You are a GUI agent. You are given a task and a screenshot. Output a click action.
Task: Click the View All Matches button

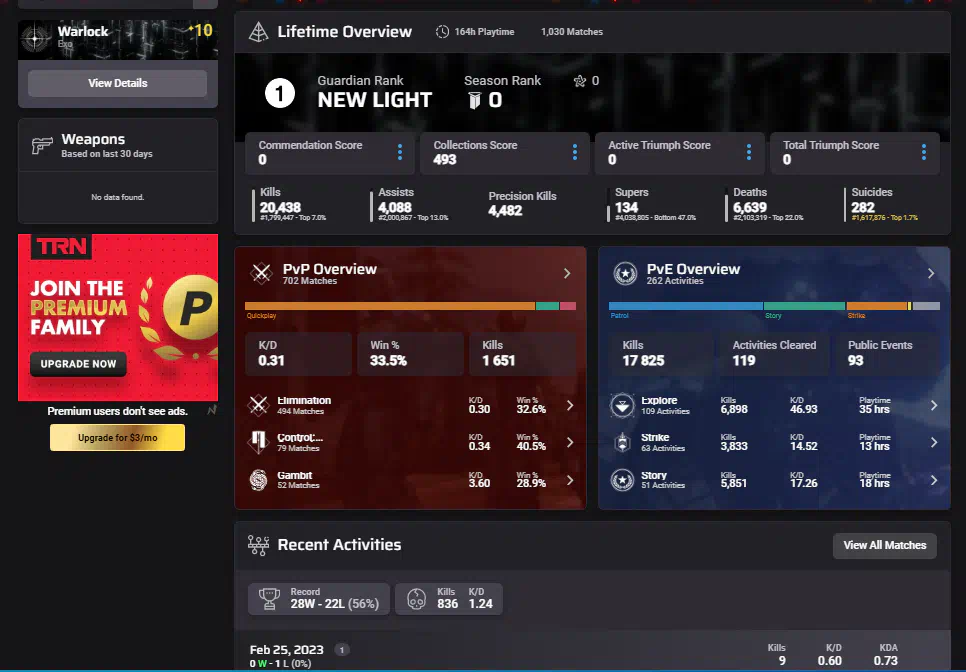[x=884, y=545]
